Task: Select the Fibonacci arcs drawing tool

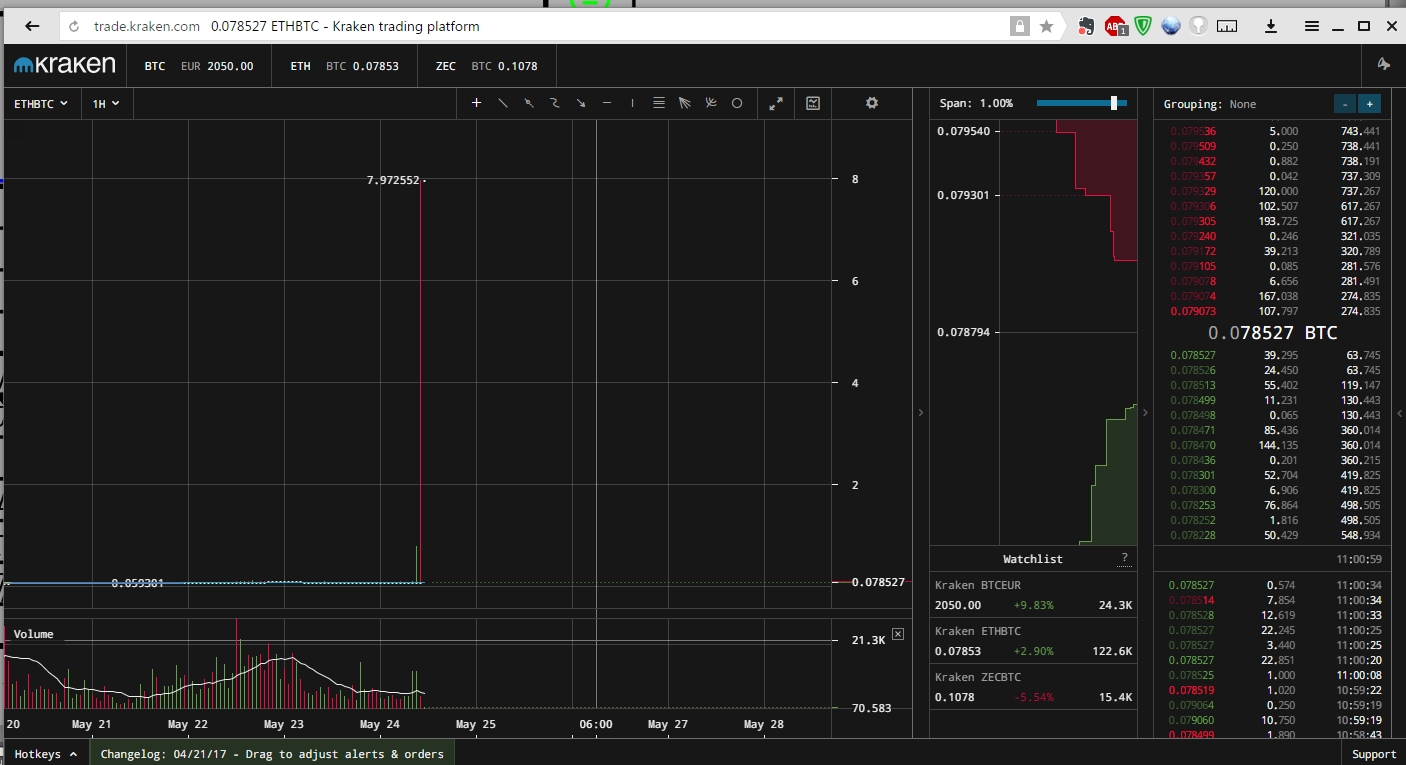Action: click(711, 103)
